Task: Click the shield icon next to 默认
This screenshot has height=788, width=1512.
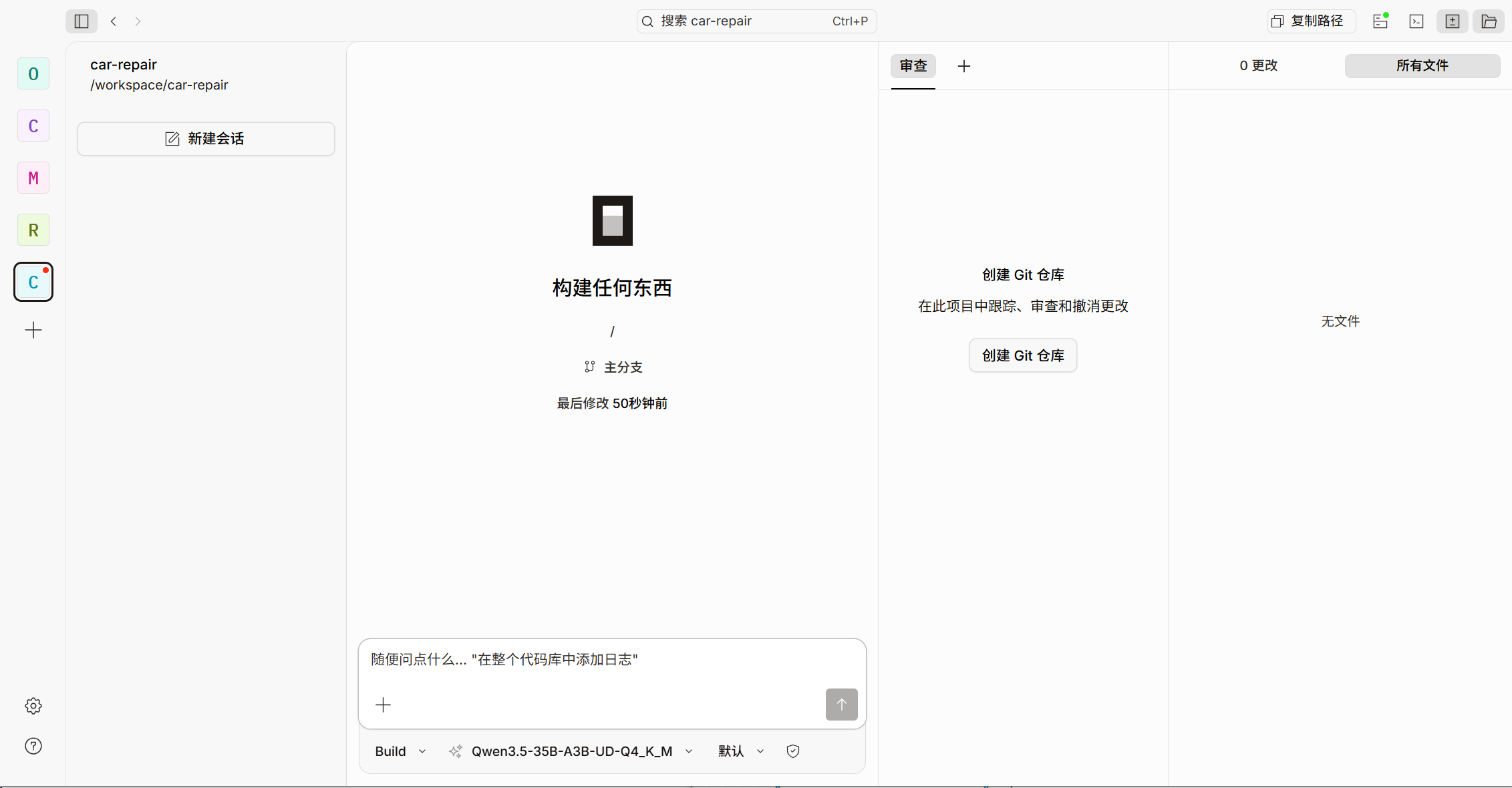Action: [x=792, y=751]
